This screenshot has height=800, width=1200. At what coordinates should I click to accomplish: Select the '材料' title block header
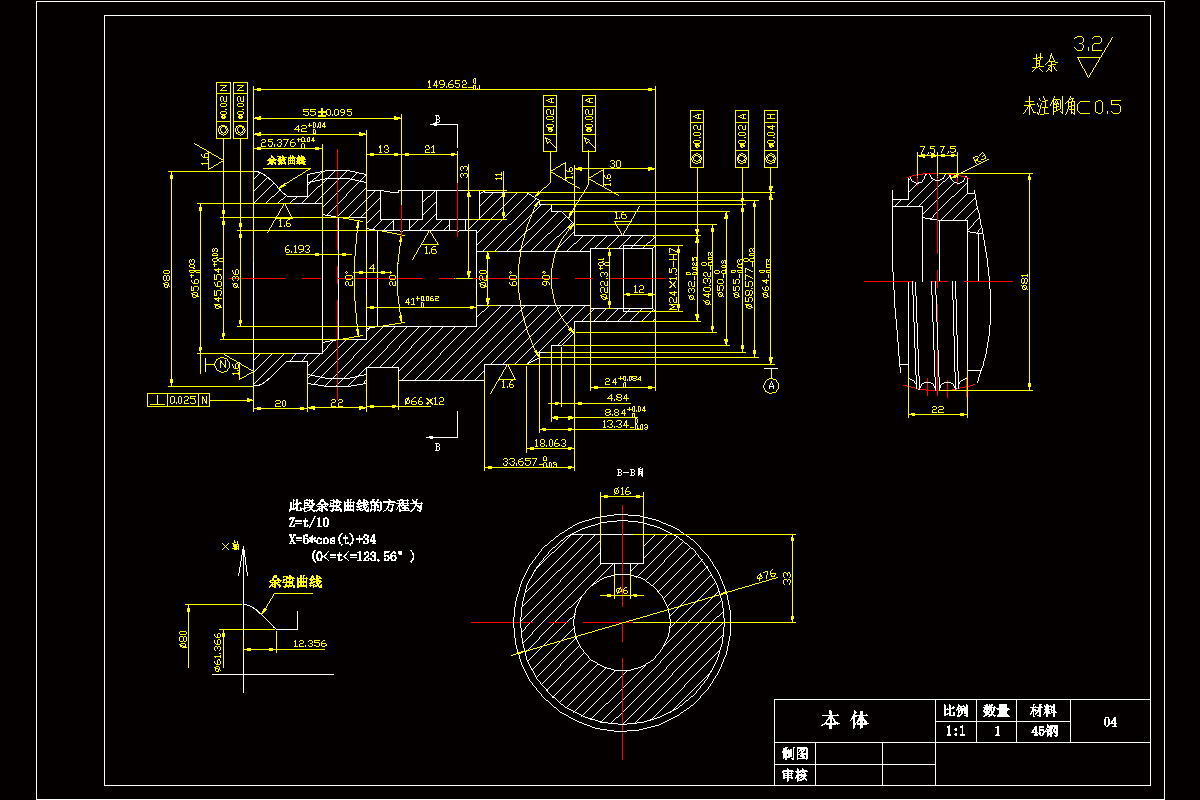tap(1043, 711)
